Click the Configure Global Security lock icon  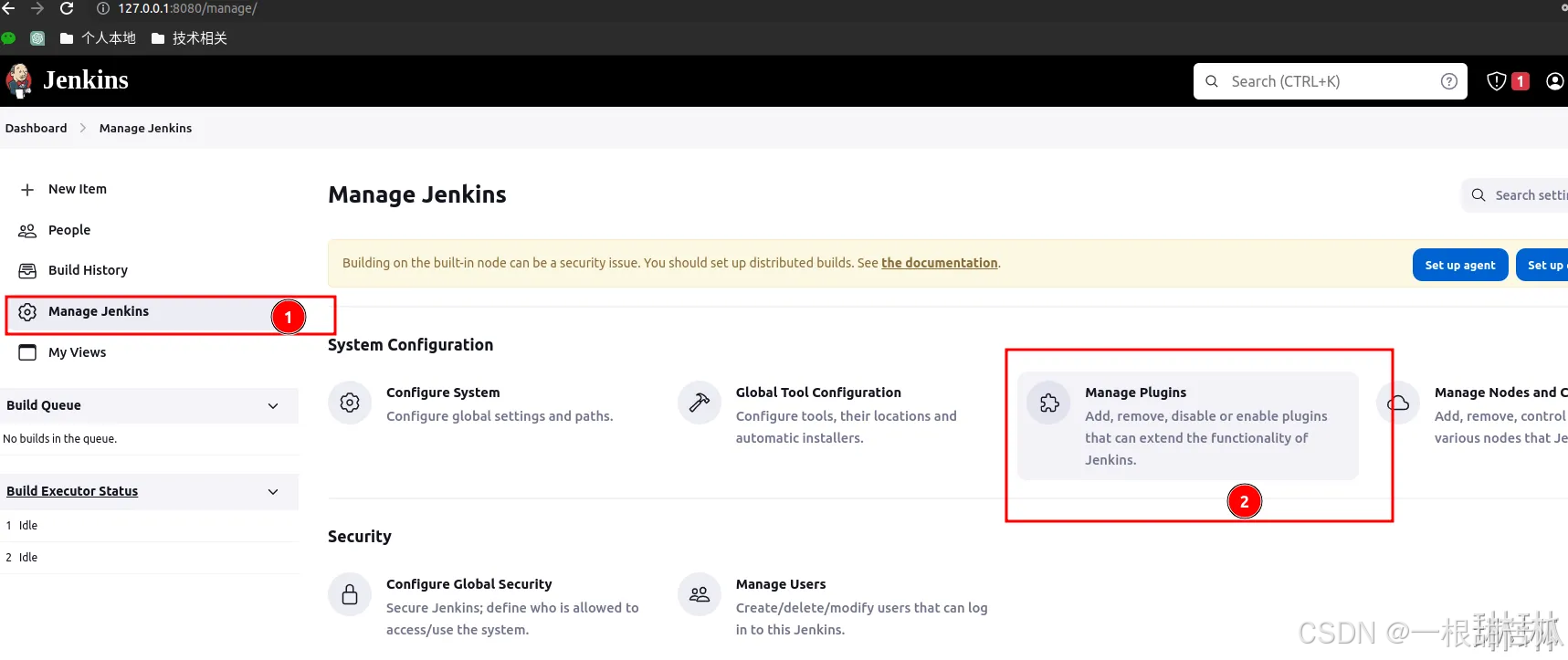pos(350,595)
